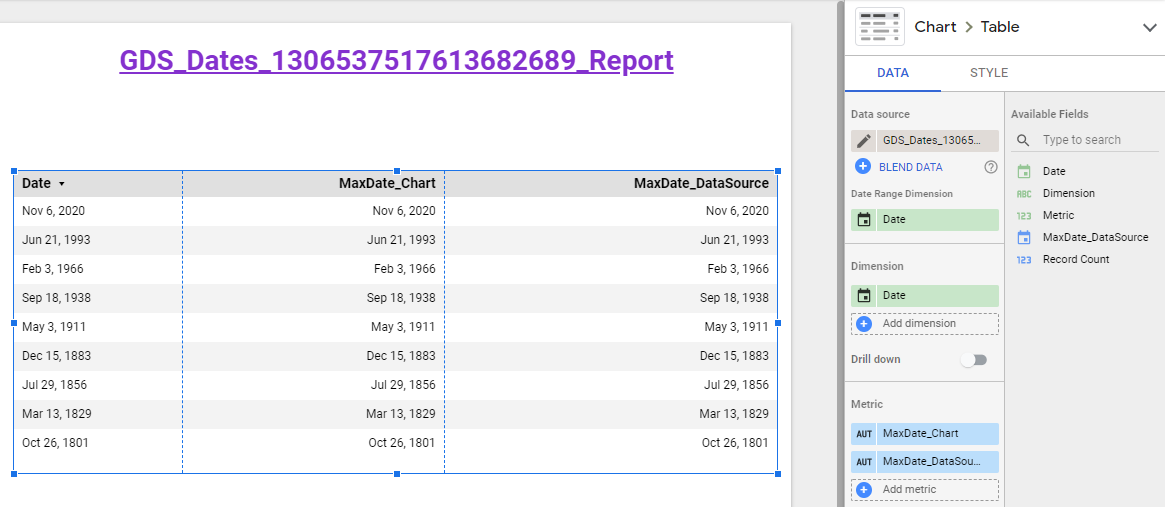Switch to the DATA tab
This screenshot has height=507, width=1165.
point(892,73)
